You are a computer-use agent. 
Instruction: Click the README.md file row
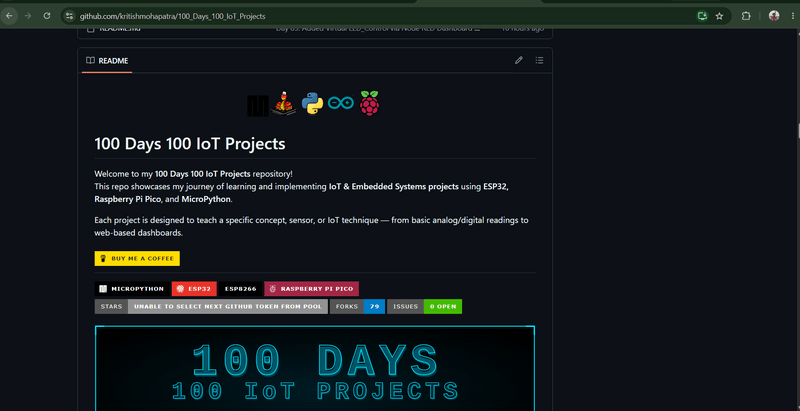[x=315, y=31]
